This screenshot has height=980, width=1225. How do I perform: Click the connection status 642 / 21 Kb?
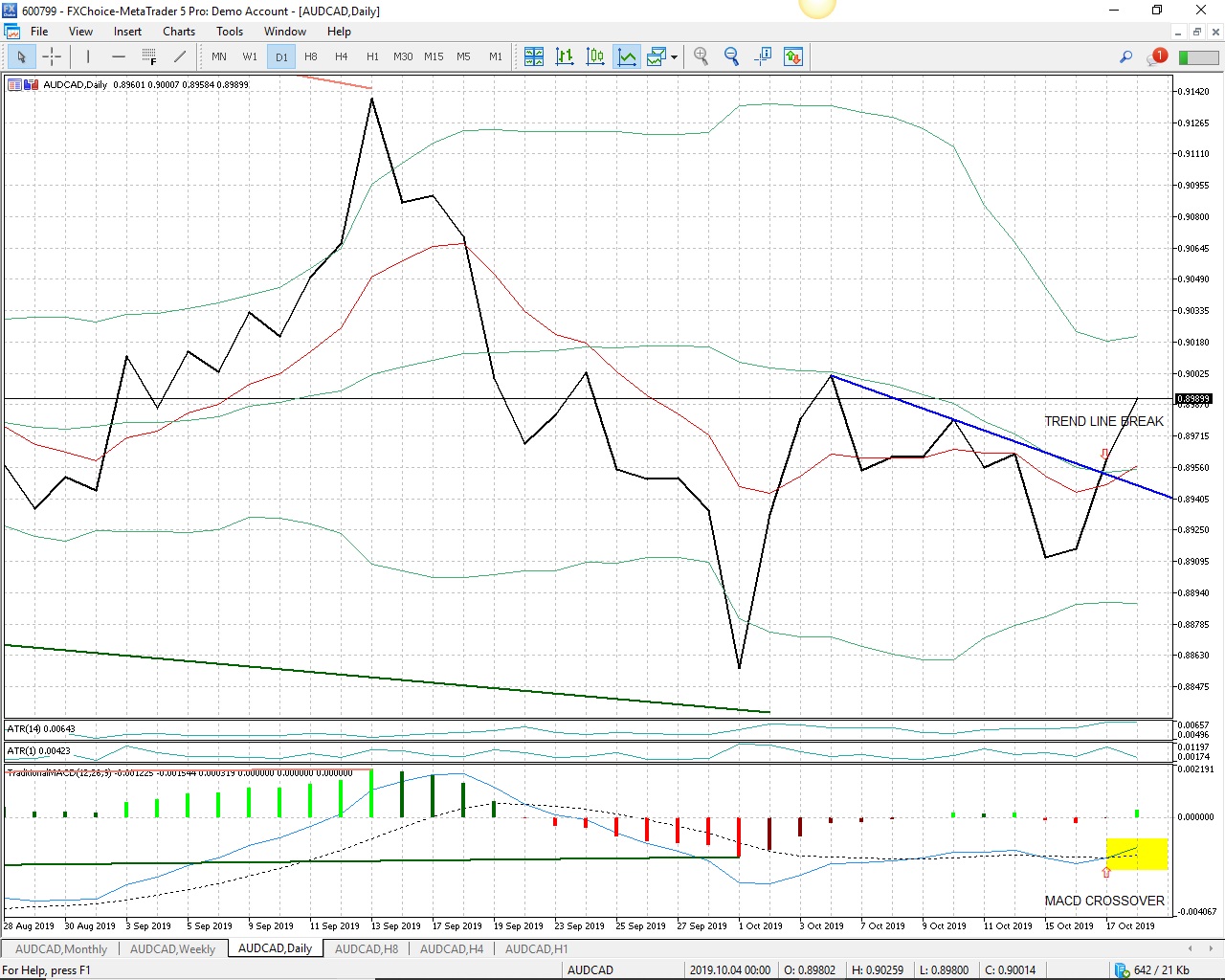1151,970
